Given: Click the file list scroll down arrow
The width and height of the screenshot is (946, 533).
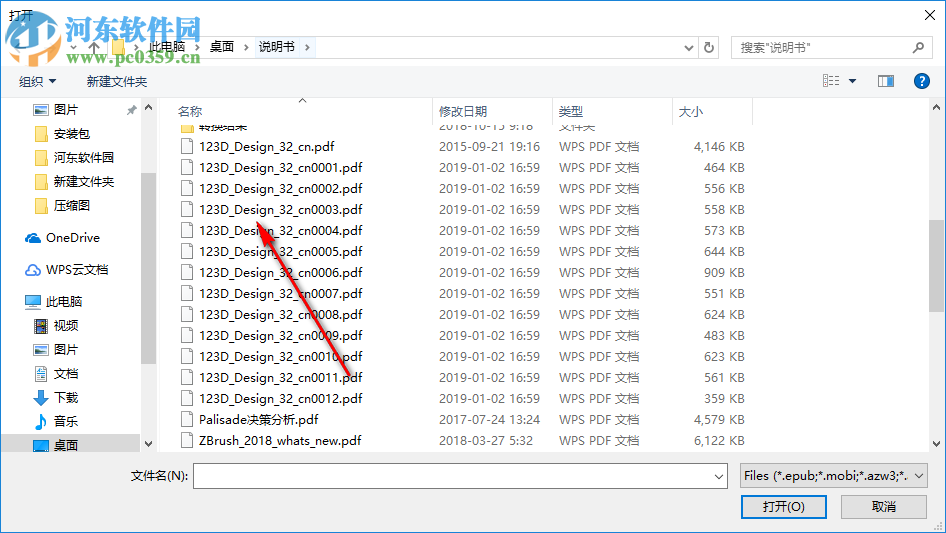Looking at the screenshot, I should click(x=936, y=444).
